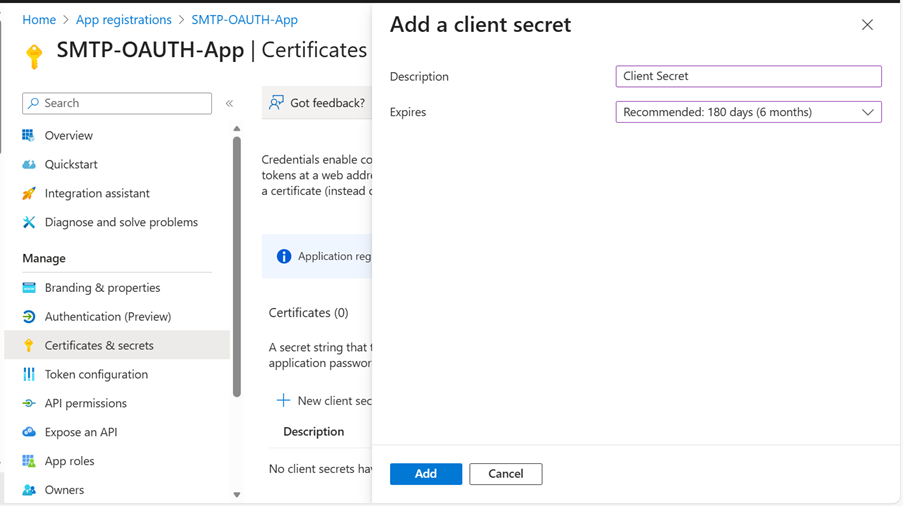Click the Expires label
Viewport: 903px width, 506px height.
click(408, 112)
